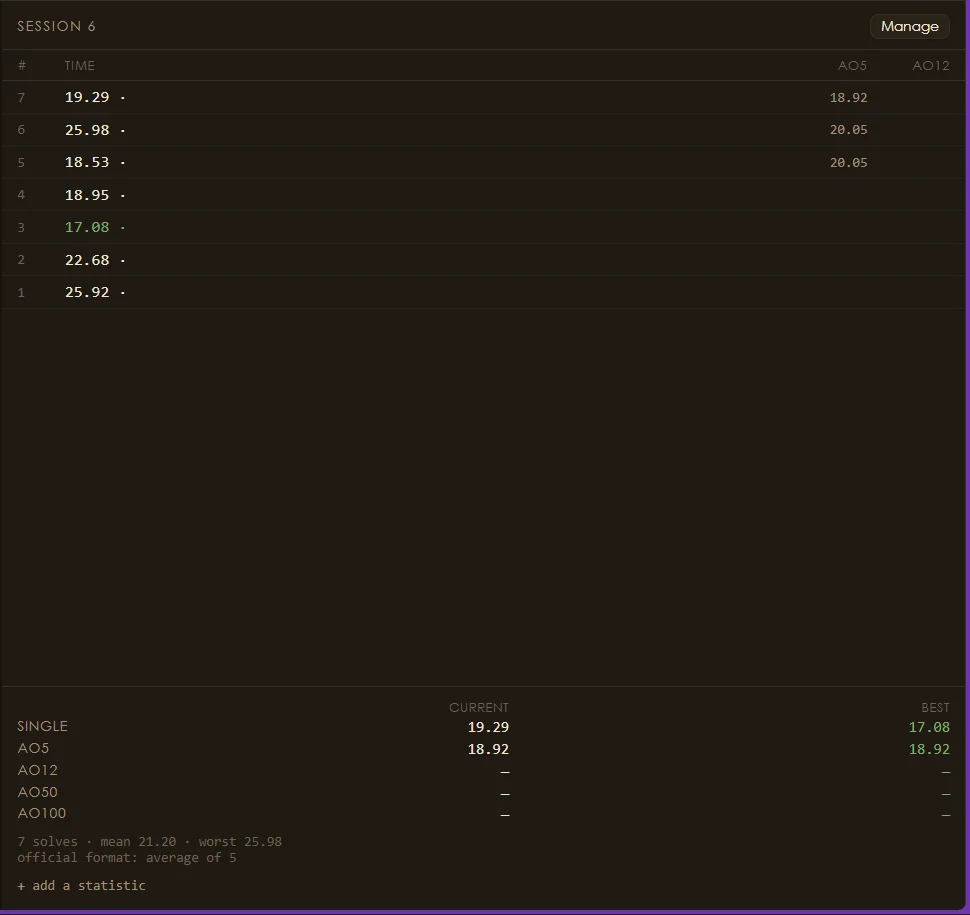Click the best AO5 value 18.92 in statistics
970x915 pixels.
coord(929,749)
